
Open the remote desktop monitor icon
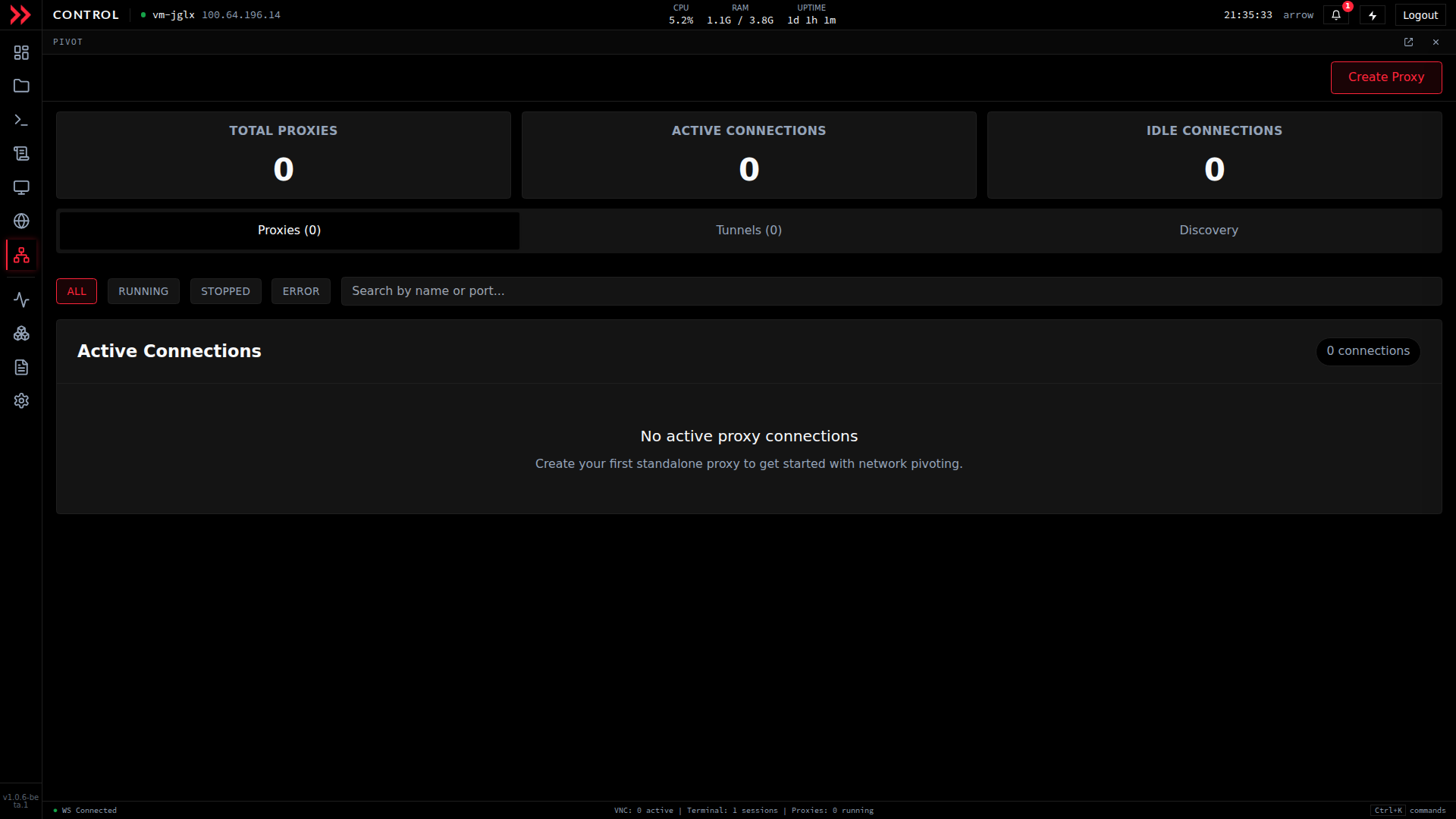pyautogui.click(x=21, y=187)
